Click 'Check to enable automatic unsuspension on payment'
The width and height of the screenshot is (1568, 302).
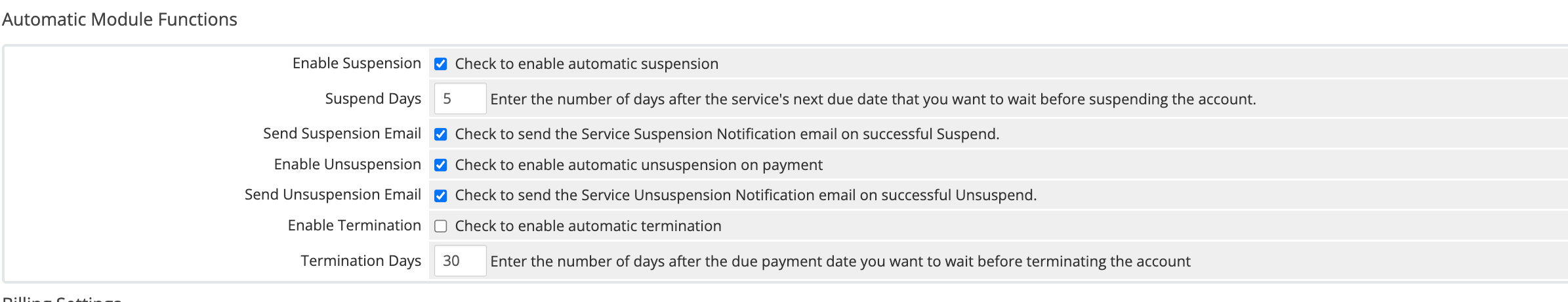click(638, 165)
